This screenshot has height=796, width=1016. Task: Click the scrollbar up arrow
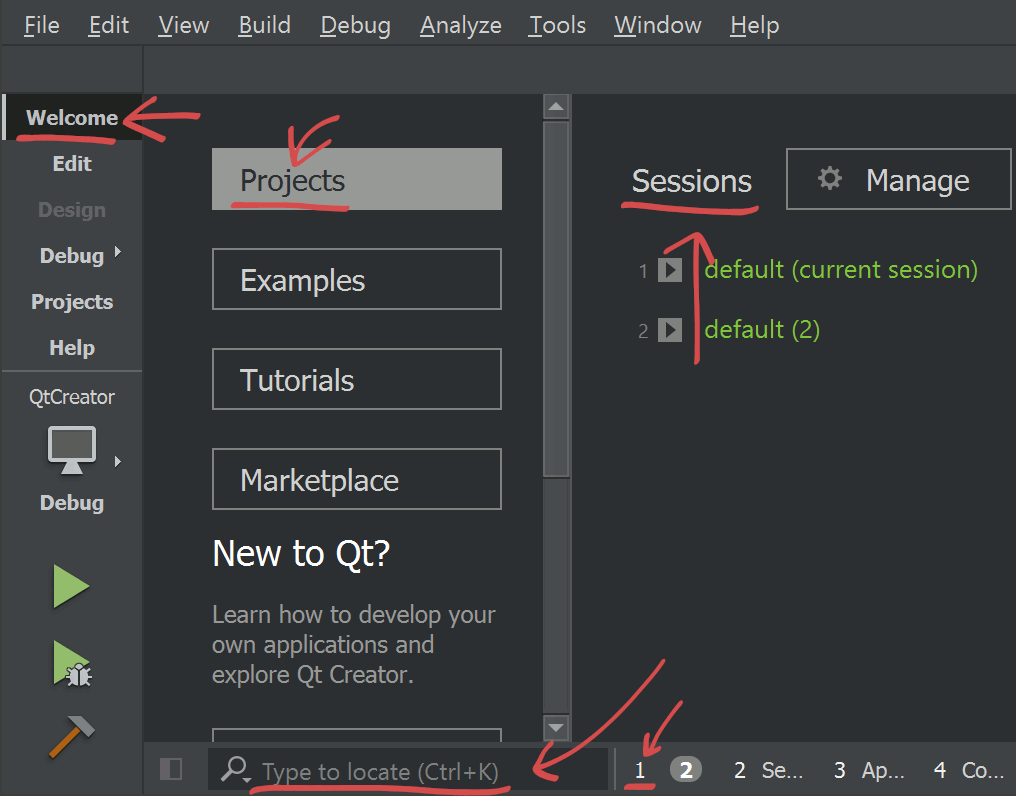point(556,106)
